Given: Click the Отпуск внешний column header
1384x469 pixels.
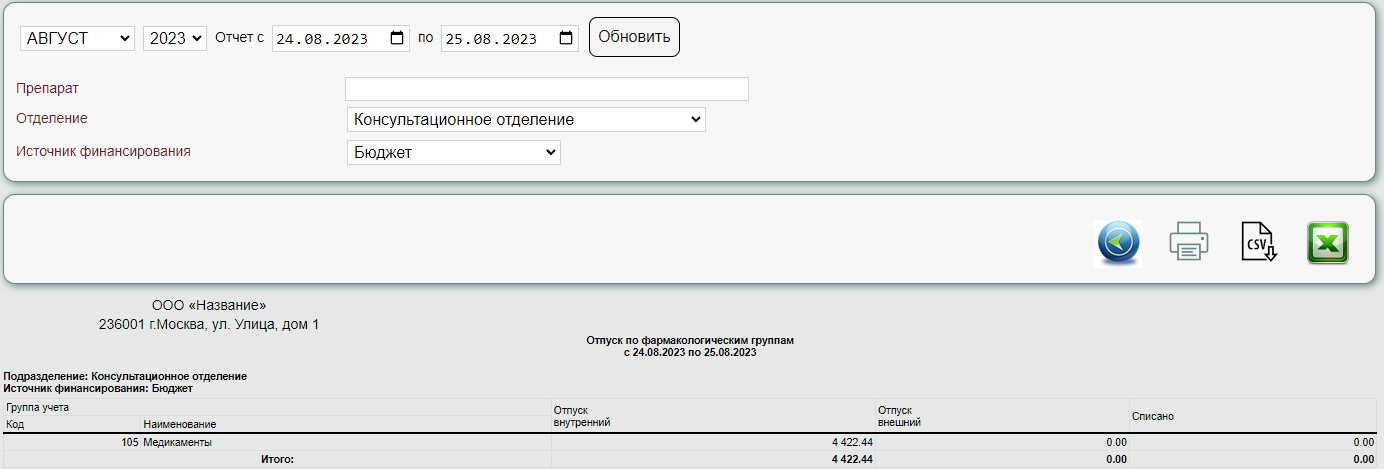Looking at the screenshot, I should pyautogui.click(x=899, y=416).
